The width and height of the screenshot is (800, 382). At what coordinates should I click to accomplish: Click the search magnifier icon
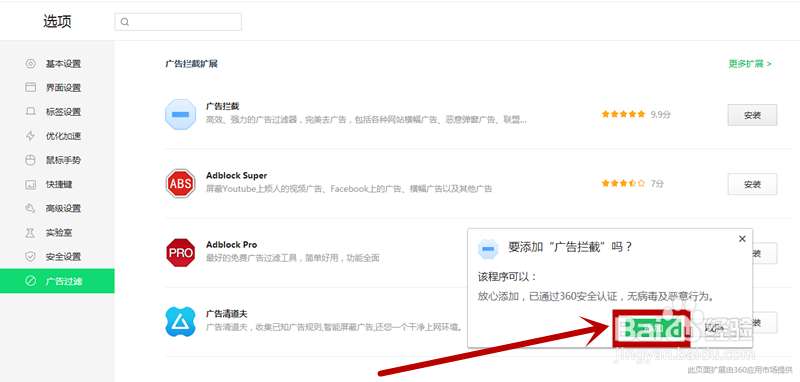[x=124, y=22]
